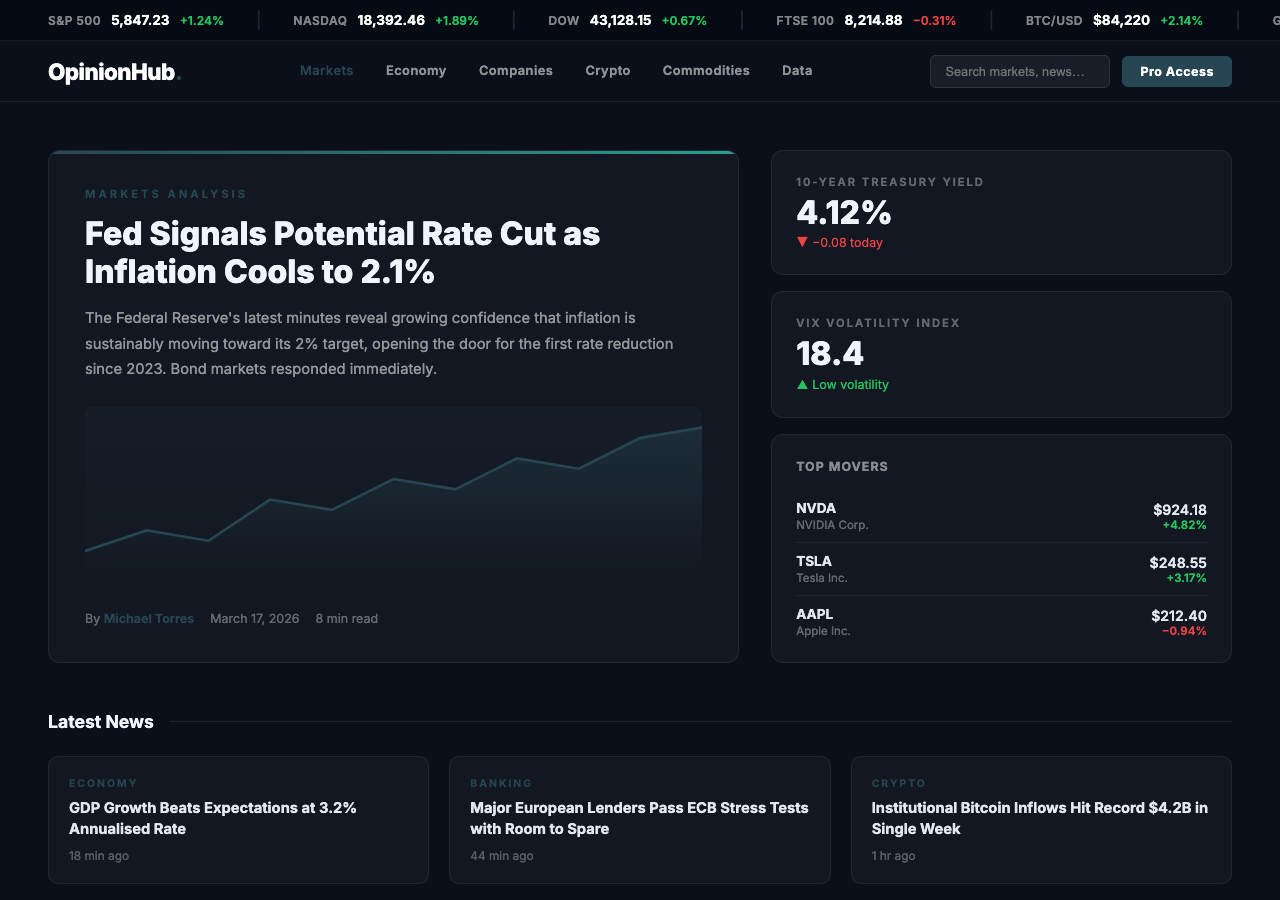
Task: Select TSLA row in Top Movers
Action: pyautogui.click(x=1000, y=569)
